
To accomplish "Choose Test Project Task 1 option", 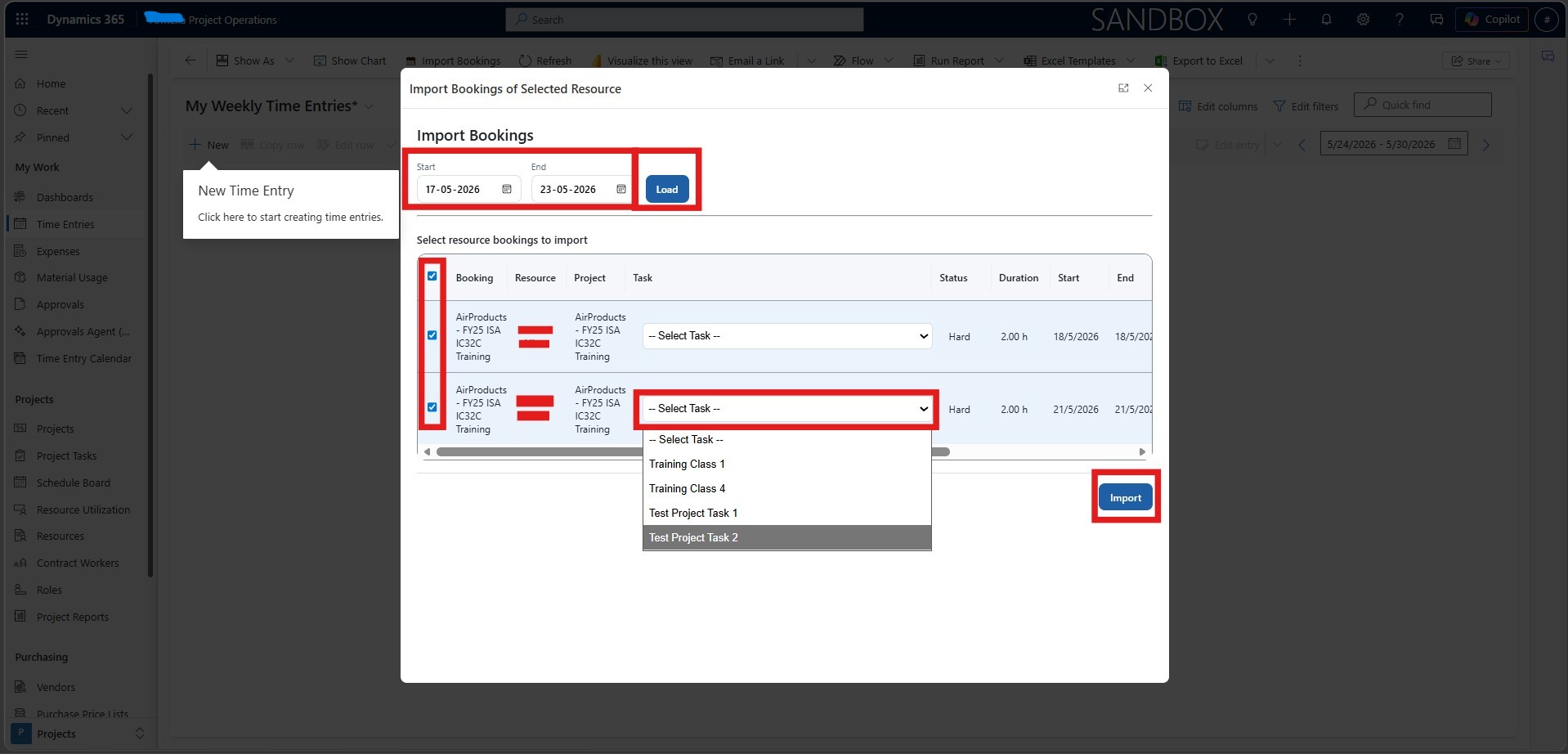I will point(787,513).
